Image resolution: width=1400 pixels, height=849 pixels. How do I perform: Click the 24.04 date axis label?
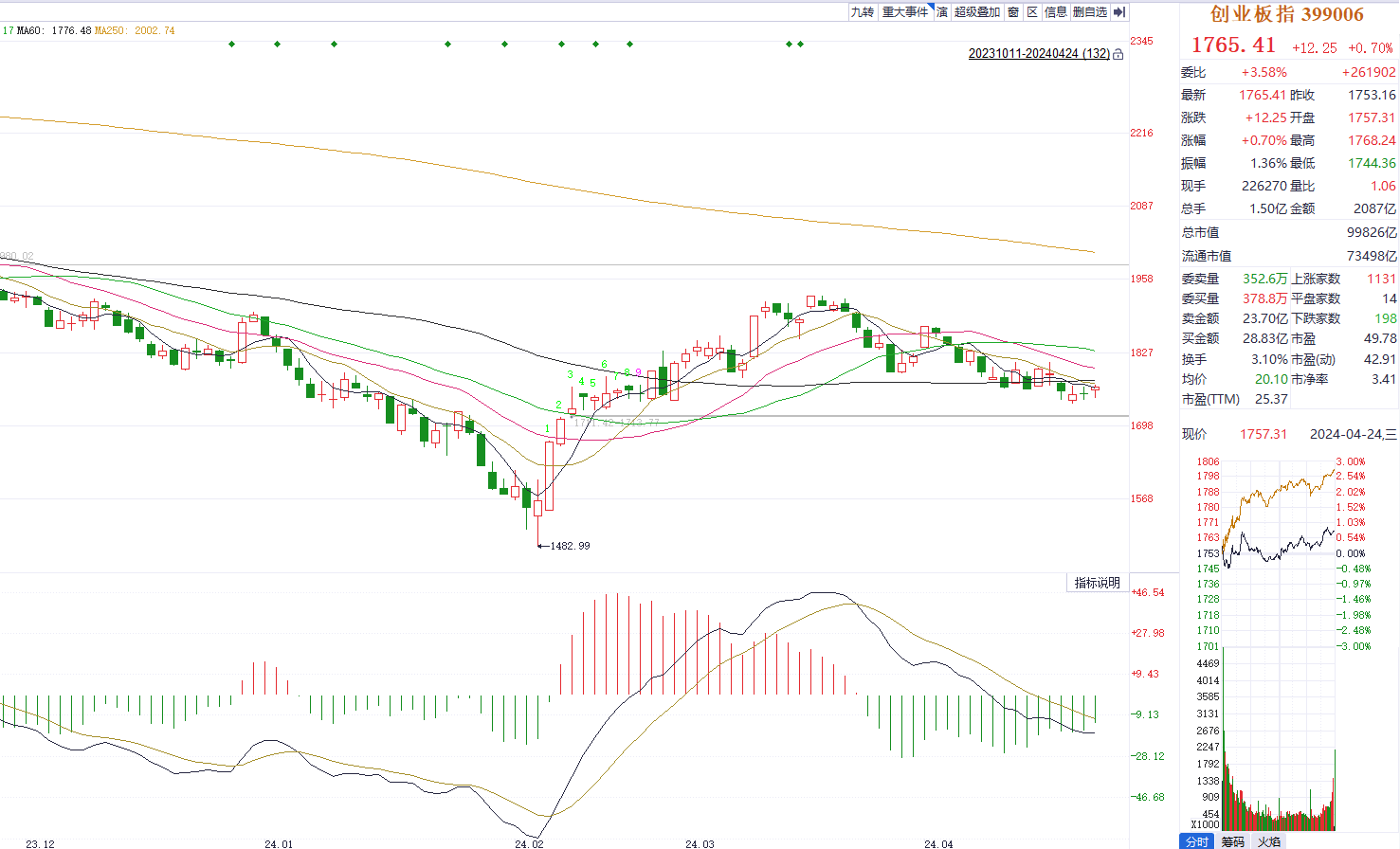[938, 843]
